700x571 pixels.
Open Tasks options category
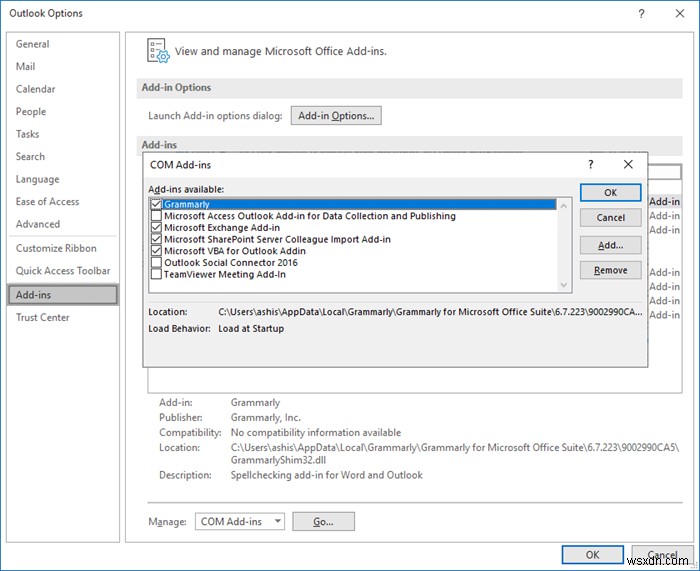(27, 134)
